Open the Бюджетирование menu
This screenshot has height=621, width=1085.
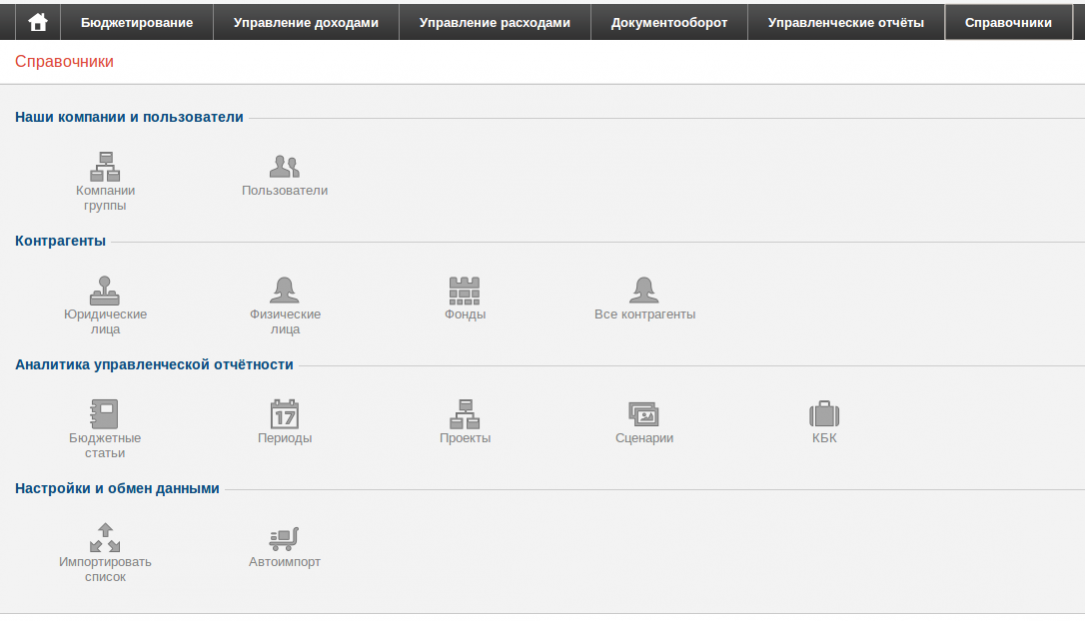137,23
